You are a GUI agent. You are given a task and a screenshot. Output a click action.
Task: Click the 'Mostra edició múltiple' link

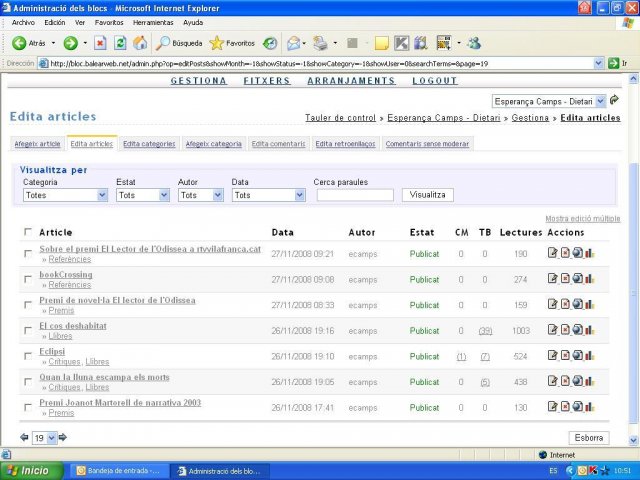(x=582, y=218)
